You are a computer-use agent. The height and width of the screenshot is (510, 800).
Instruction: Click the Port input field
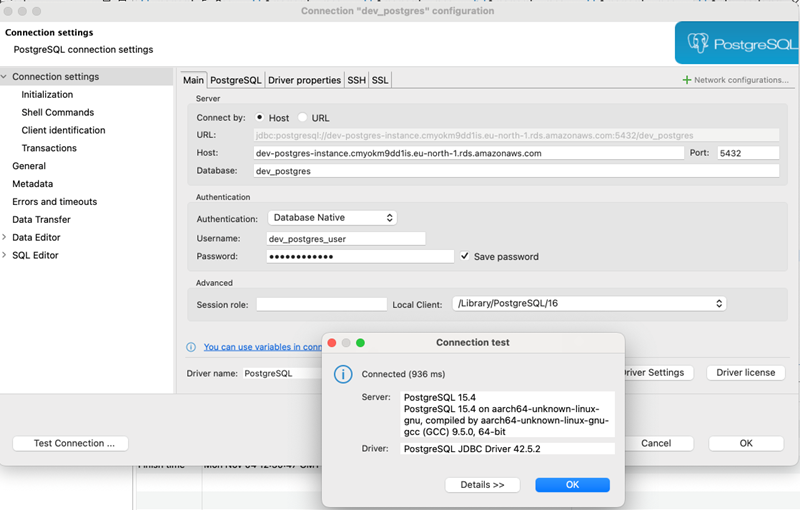[x=748, y=153]
